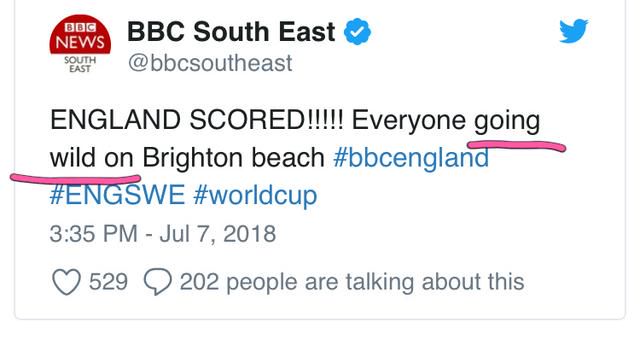Image resolution: width=640 pixels, height=363 pixels.
Task: Click the SOUTH EAST label under the logo
Action: 80,64
